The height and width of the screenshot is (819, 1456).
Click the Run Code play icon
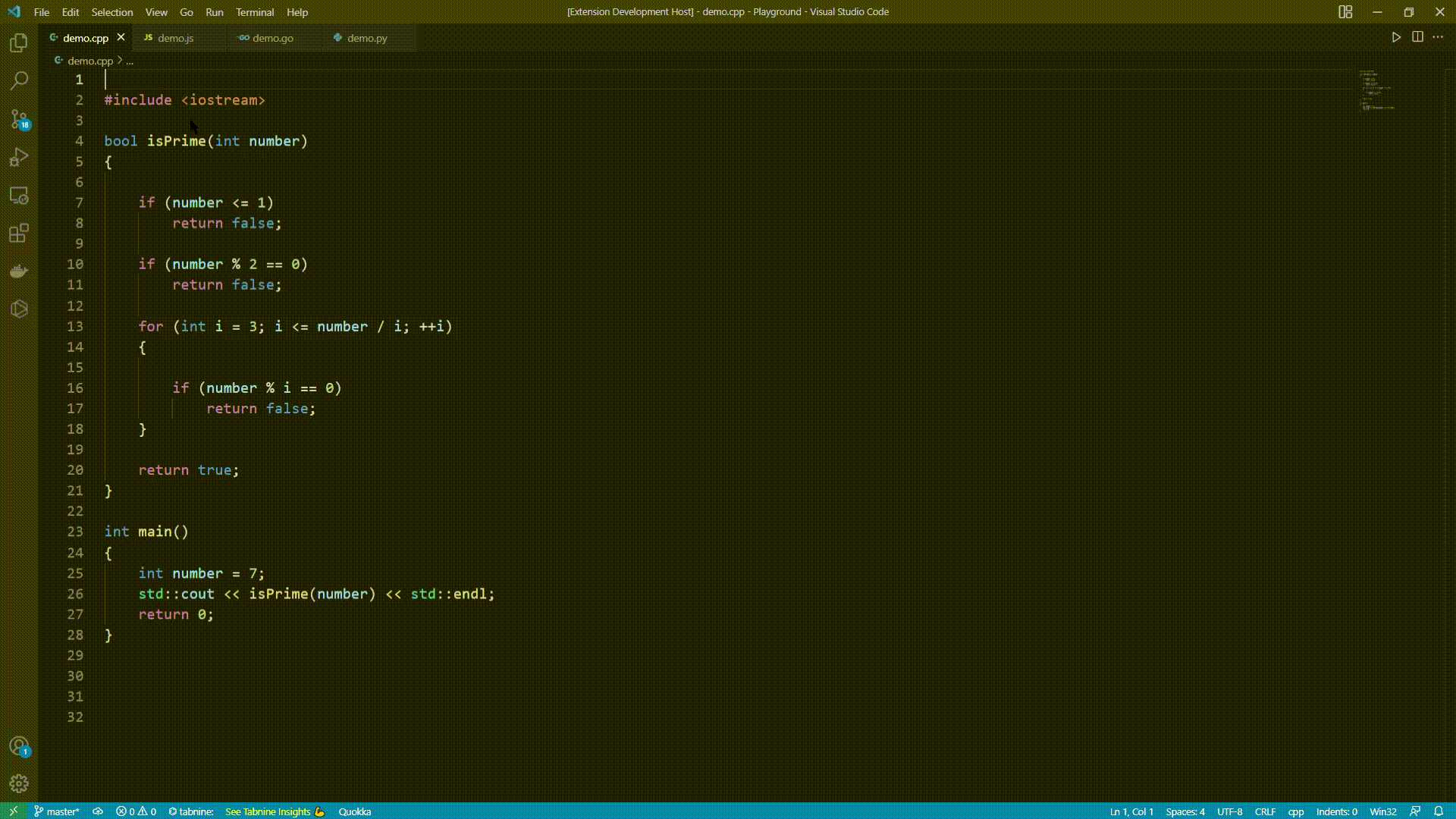(1396, 37)
